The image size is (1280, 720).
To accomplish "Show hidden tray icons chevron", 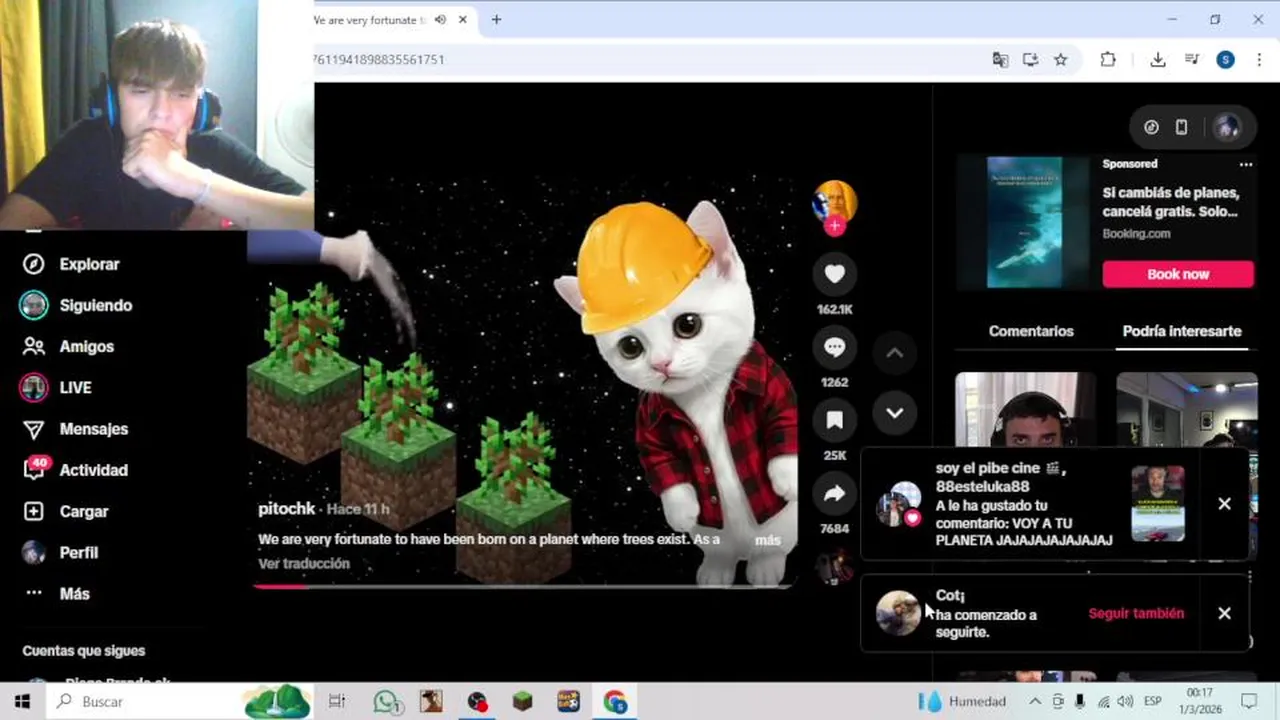I will click(1035, 701).
